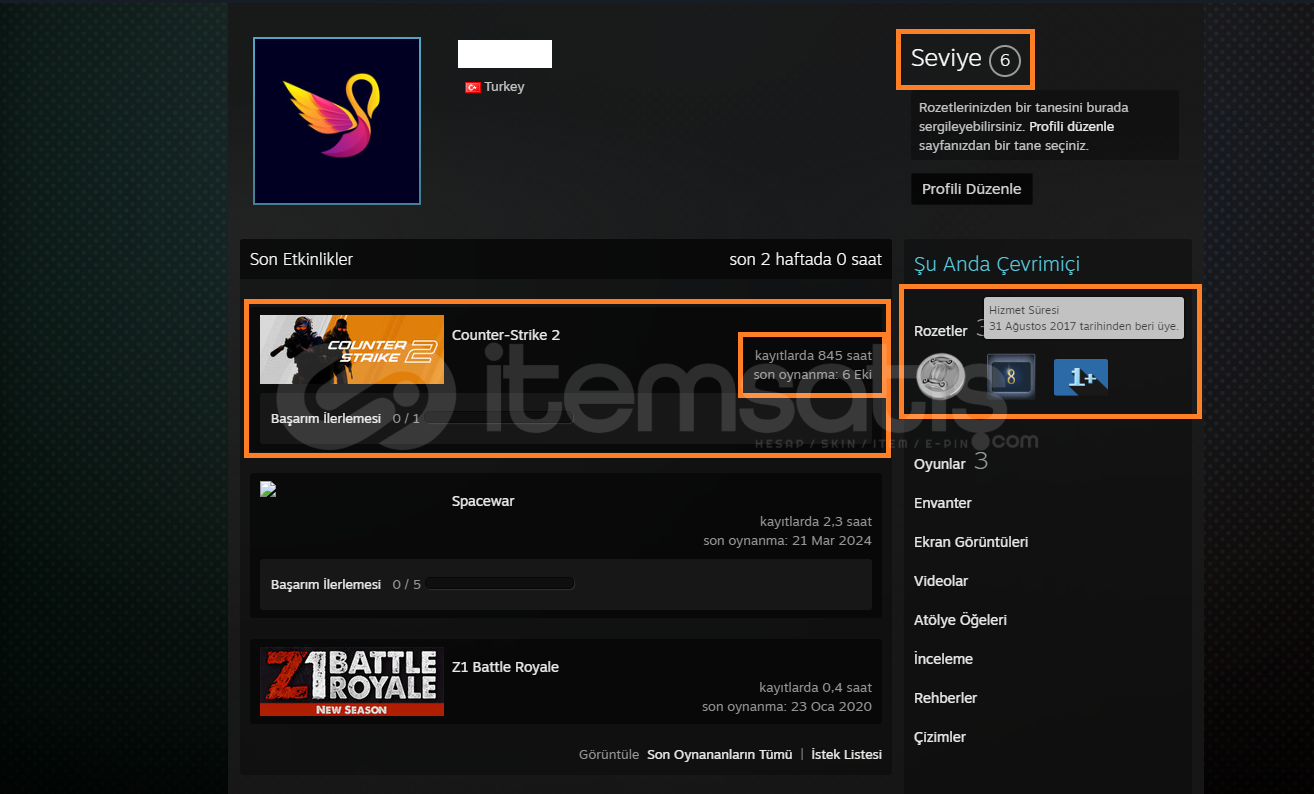
Task: Click the silver coin badge icon
Action: (940, 377)
